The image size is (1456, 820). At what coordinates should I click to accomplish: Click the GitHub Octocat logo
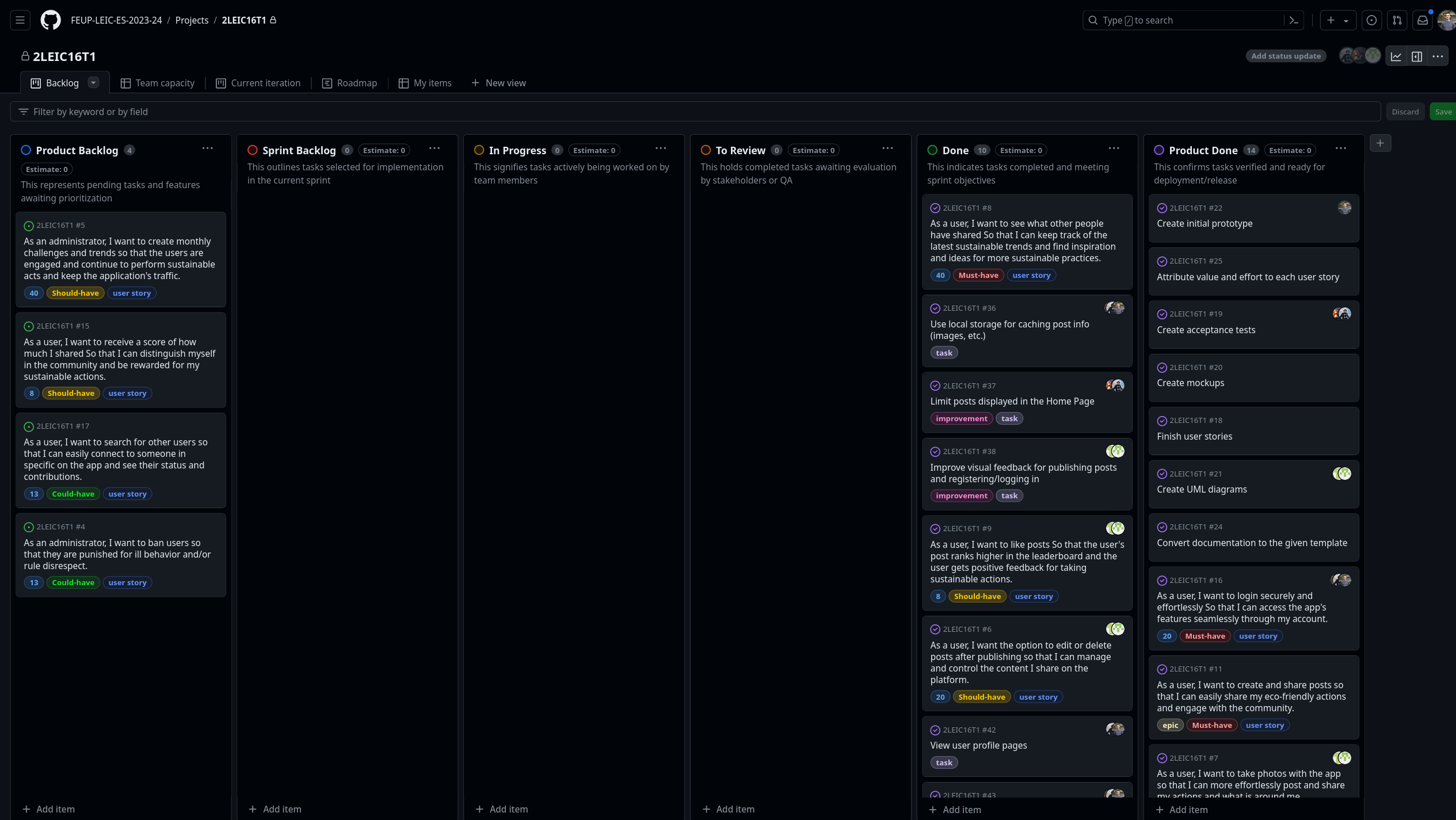(x=51, y=20)
